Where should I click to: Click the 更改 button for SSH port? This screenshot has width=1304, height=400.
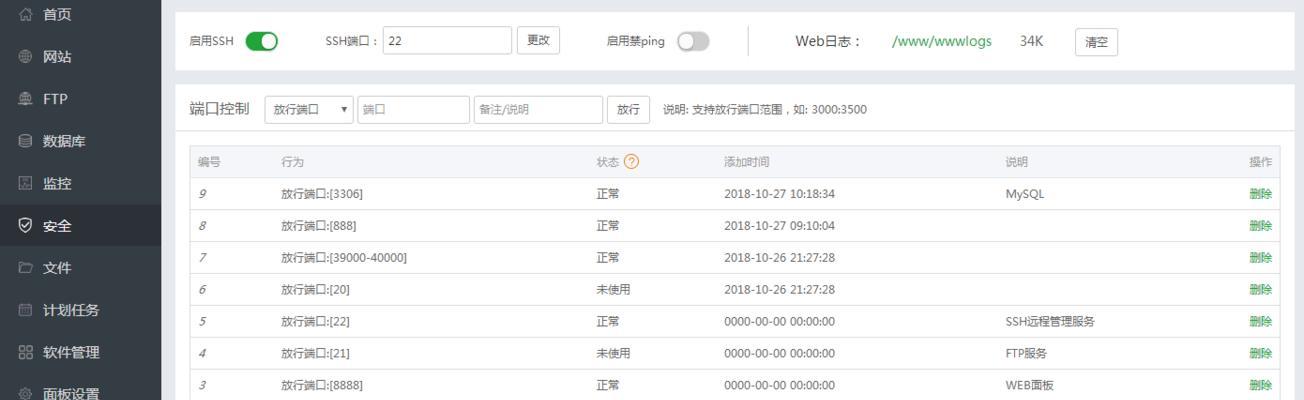pyautogui.click(x=538, y=40)
